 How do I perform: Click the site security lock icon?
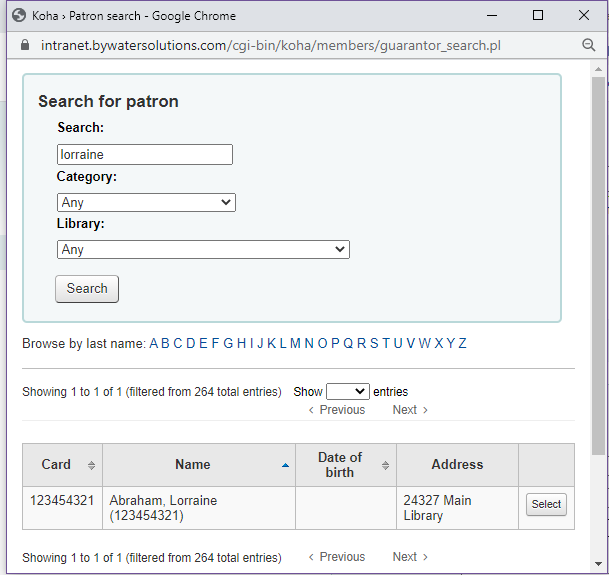pos(24,45)
